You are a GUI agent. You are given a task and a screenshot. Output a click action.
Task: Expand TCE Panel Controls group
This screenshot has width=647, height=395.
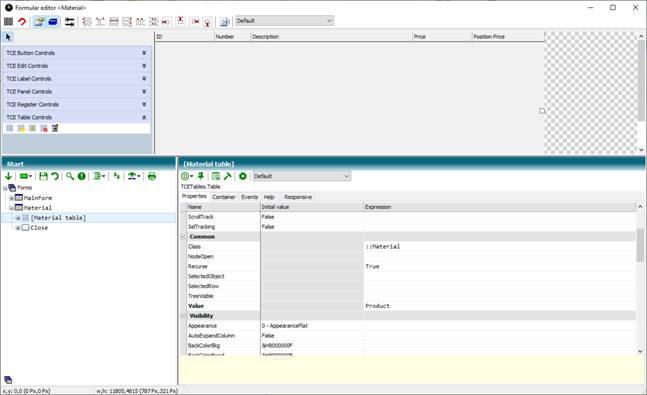point(77,91)
